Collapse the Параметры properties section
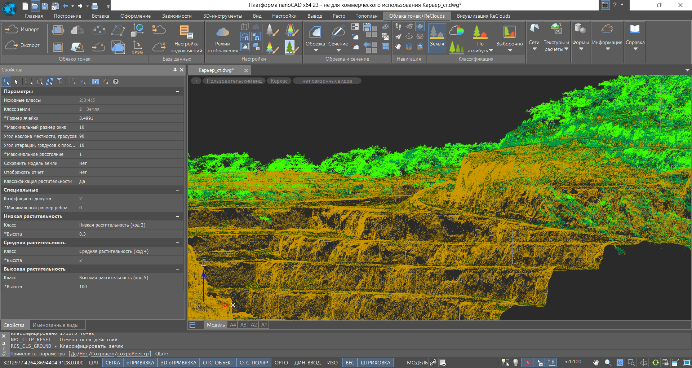The height and width of the screenshot is (368, 692). [178, 91]
